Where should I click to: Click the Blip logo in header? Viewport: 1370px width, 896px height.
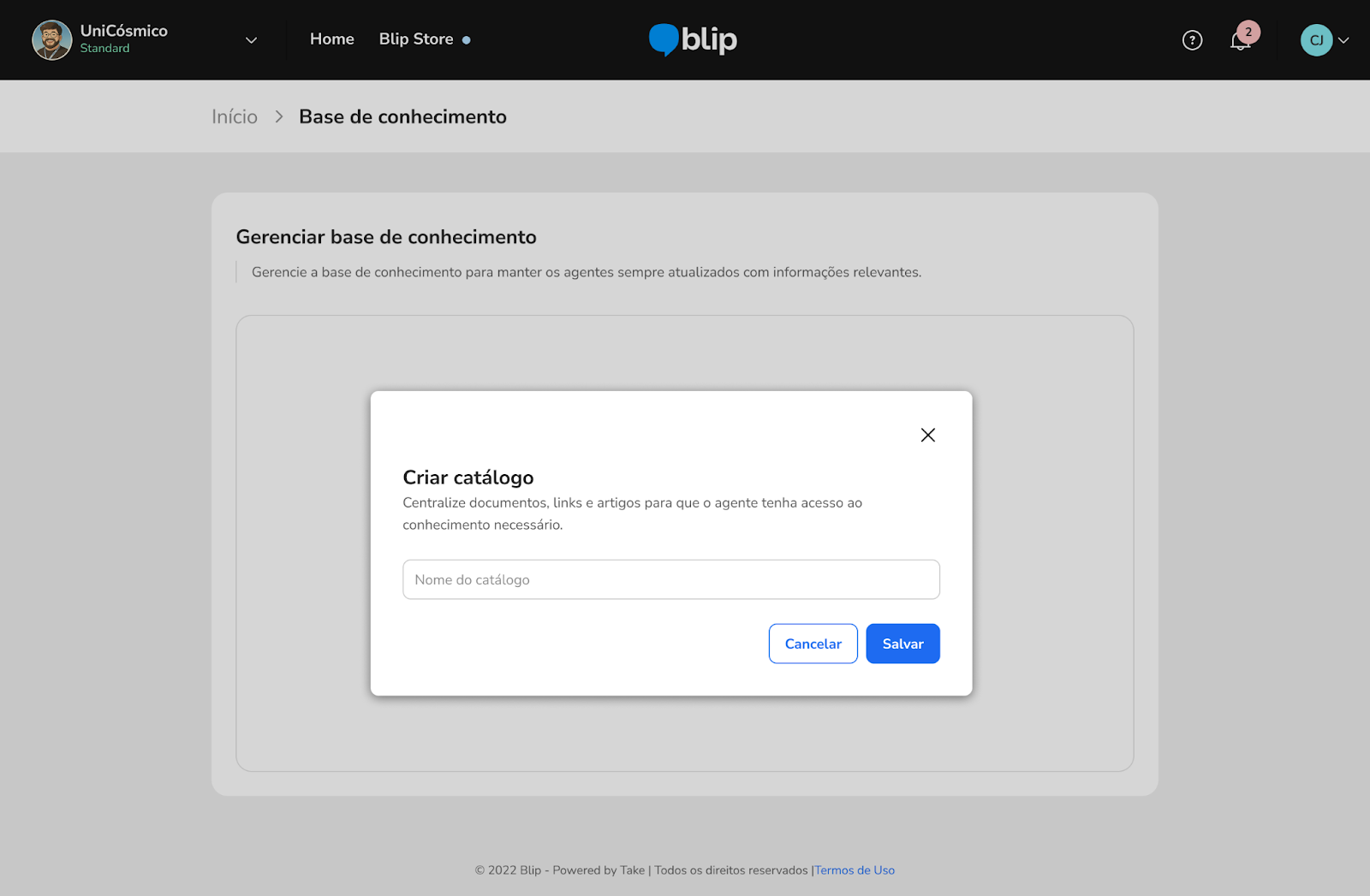[x=693, y=39]
